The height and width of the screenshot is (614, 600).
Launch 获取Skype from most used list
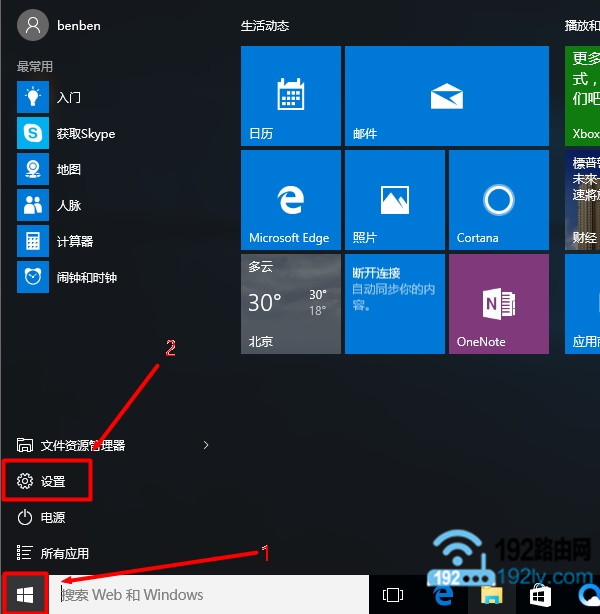85,134
